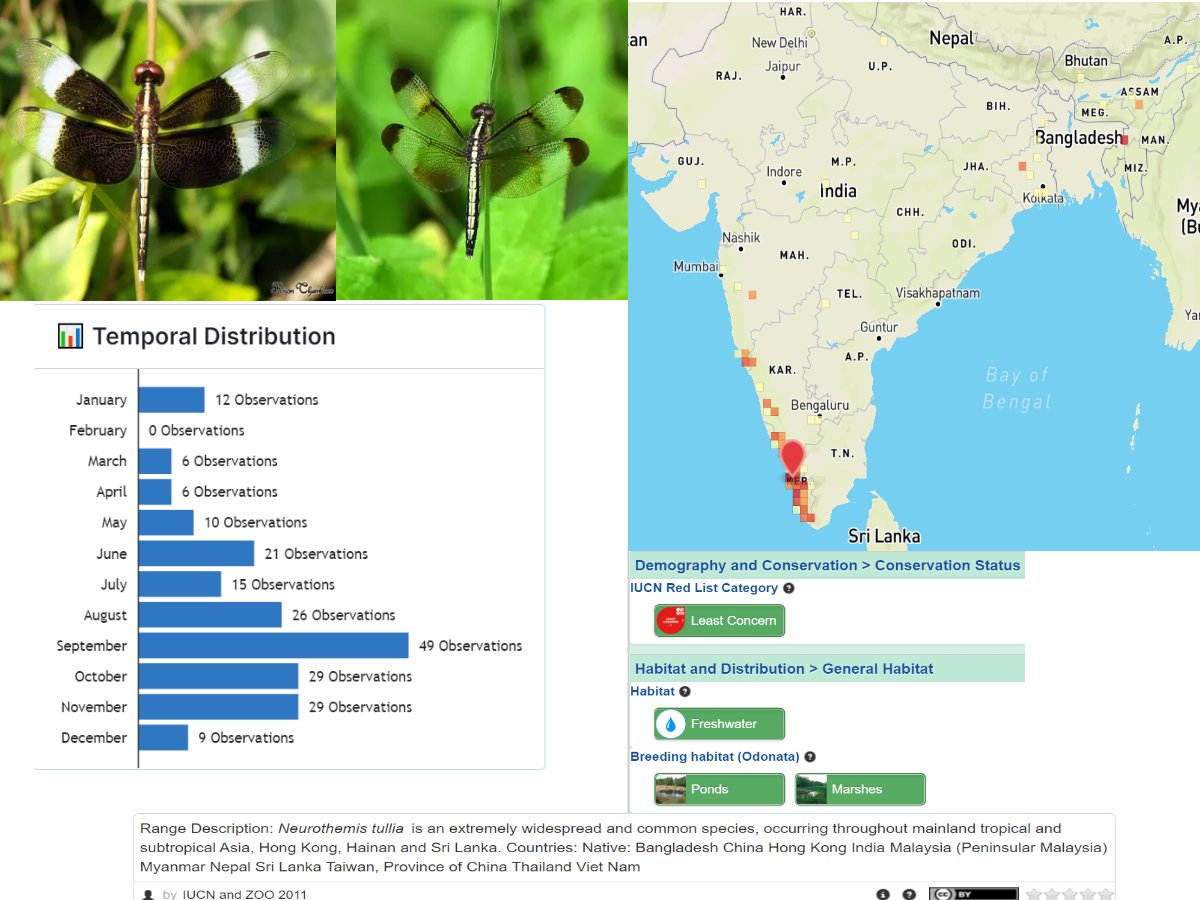Screen dimensions: 1200x900
Task: Click the red location pin on the map
Action: tap(792, 457)
